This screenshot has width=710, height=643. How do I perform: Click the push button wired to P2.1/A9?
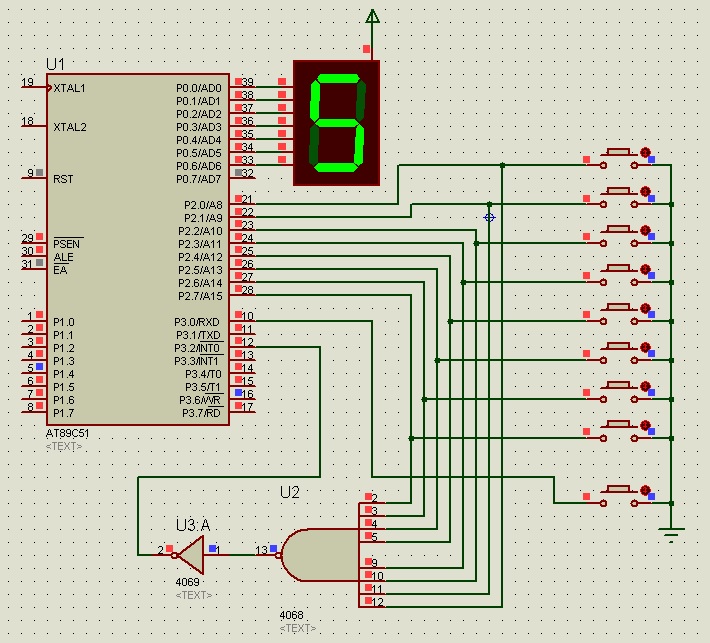click(x=619, y=197)
